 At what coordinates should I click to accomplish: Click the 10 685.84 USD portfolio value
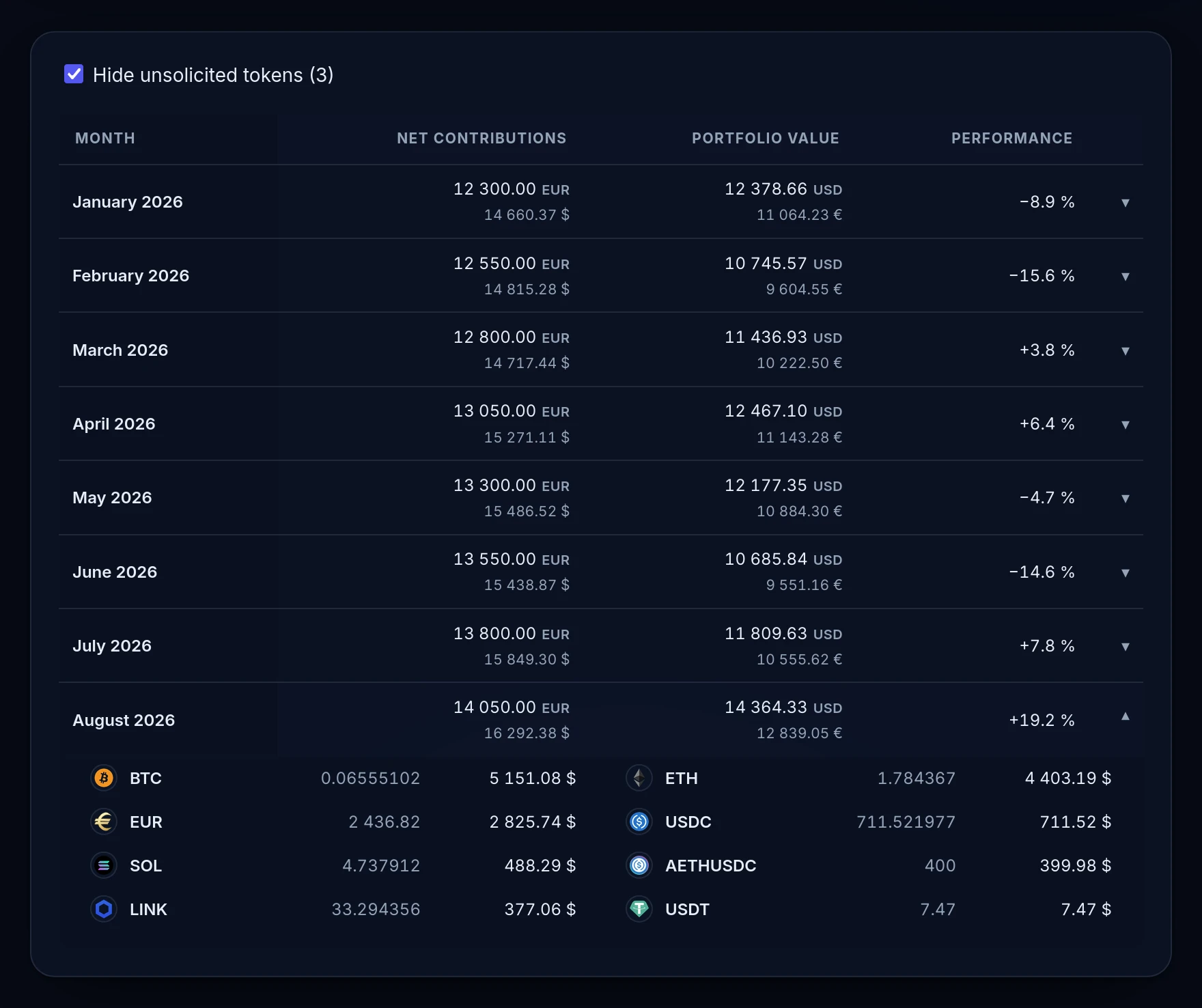point(783,559)
